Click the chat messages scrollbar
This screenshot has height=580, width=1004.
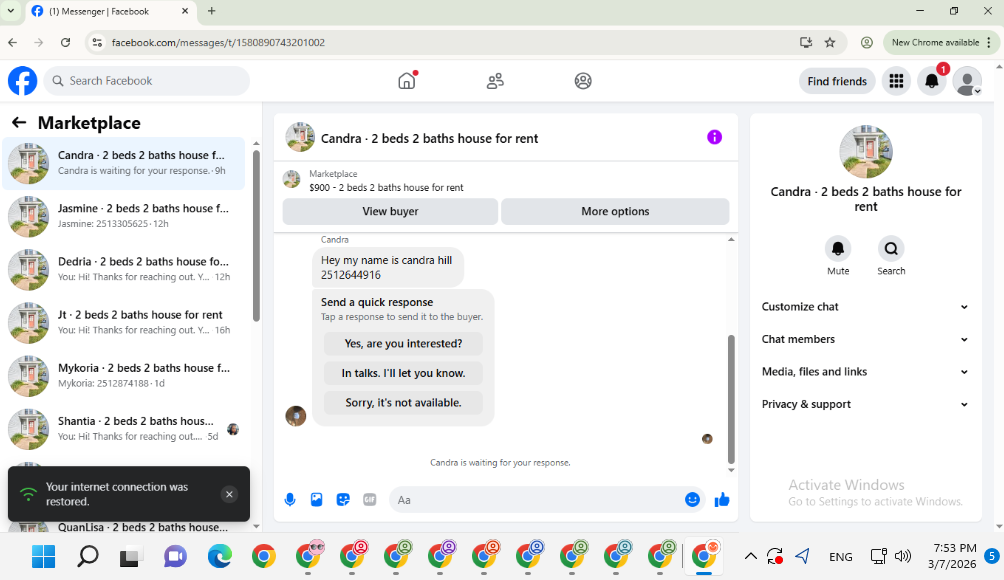(x=731, y=399)
